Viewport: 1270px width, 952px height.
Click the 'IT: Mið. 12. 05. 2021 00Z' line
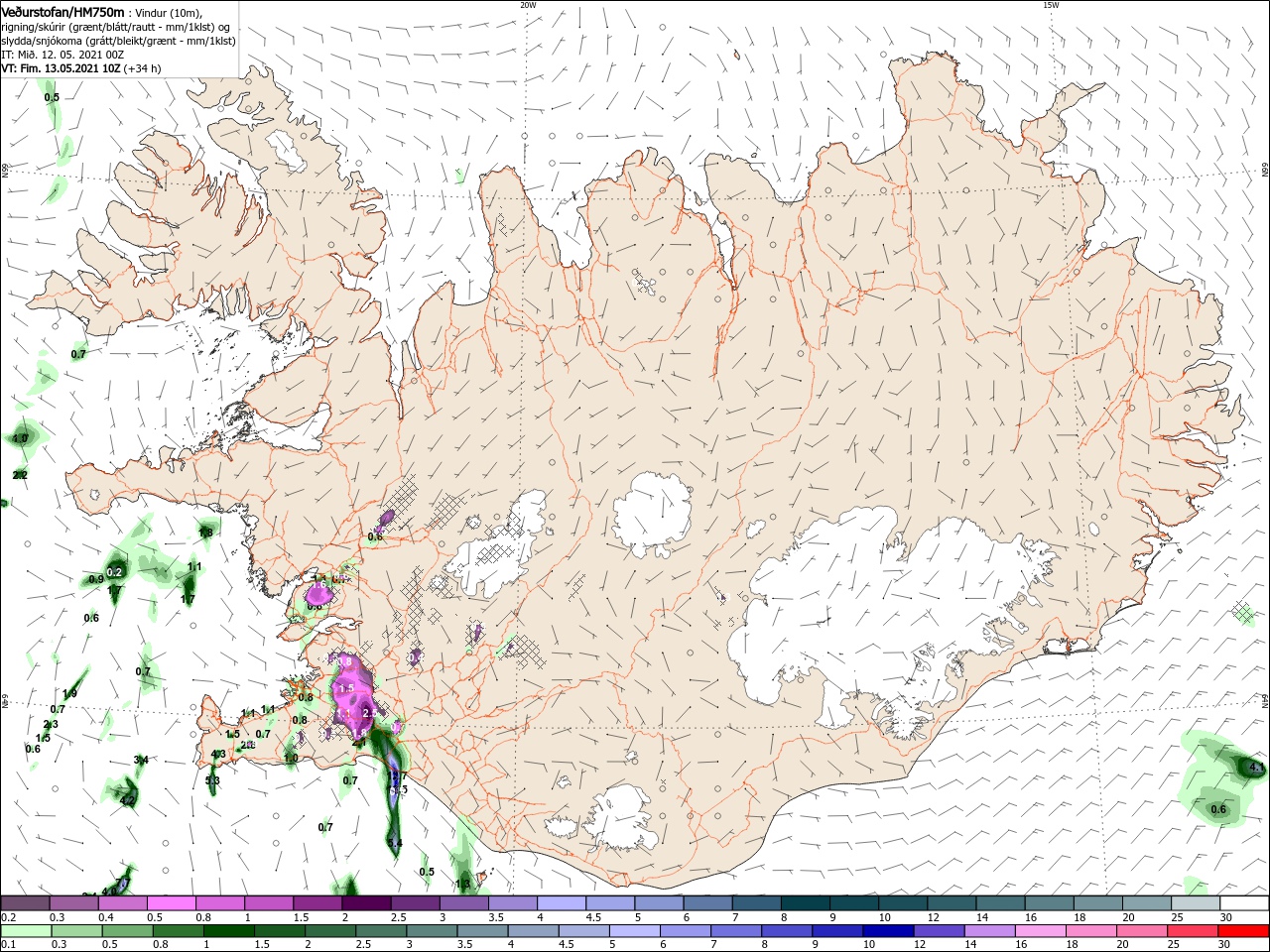pos(63,55)
